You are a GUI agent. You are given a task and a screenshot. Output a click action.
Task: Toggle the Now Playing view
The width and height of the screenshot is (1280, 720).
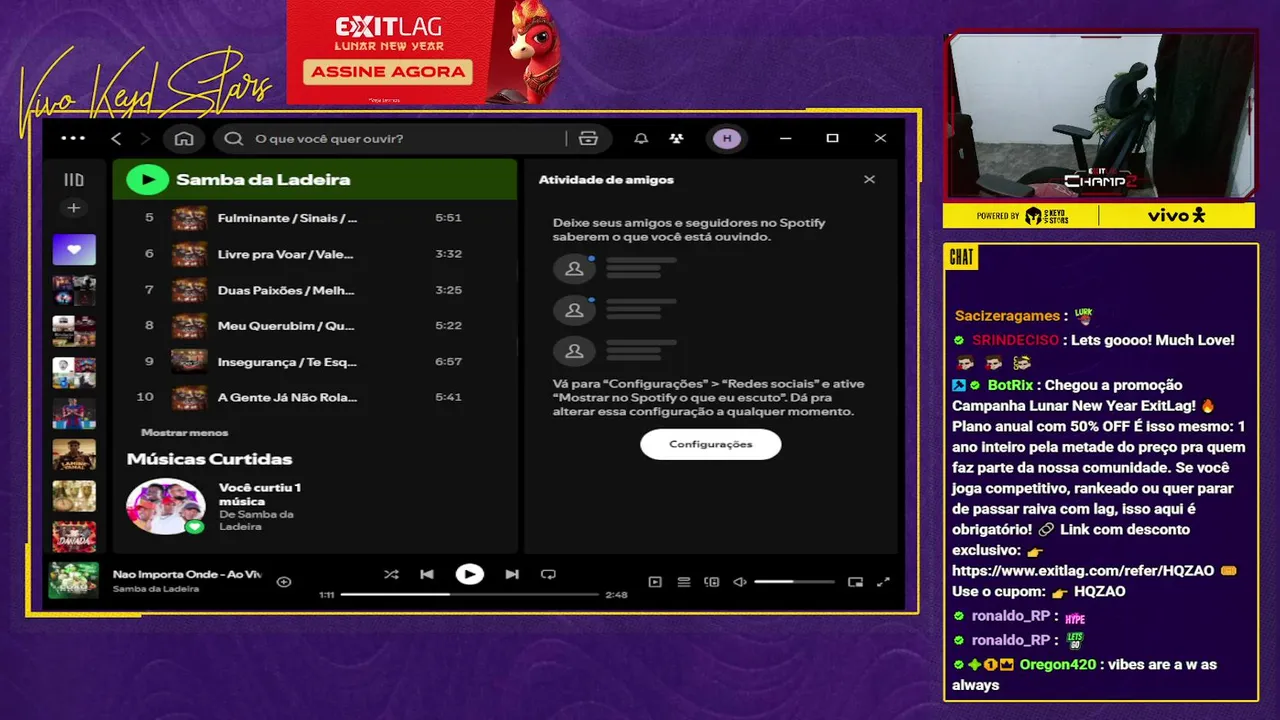655,581
